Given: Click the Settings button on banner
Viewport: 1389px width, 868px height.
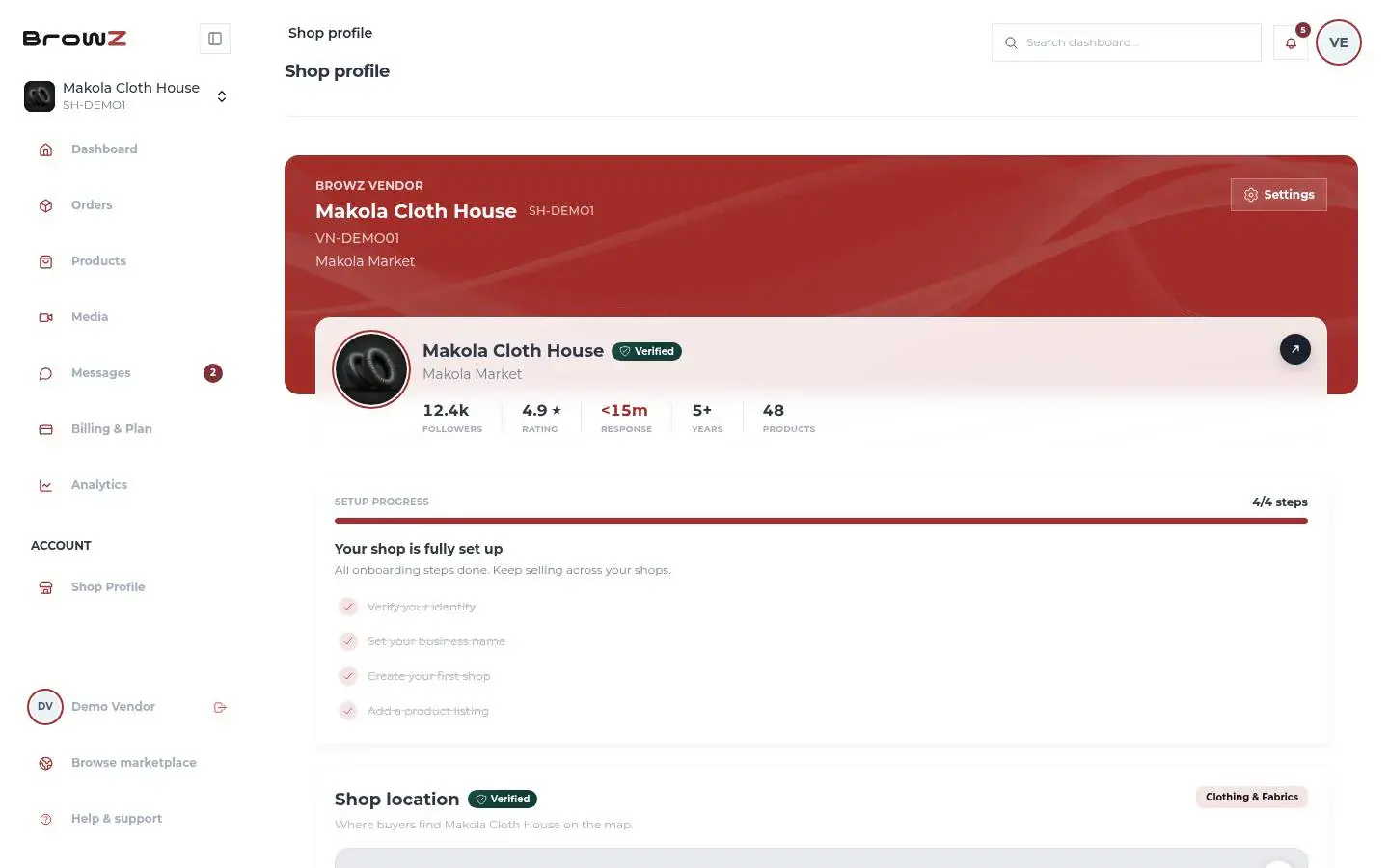Looking at the screenshot, I should 1279,195.
